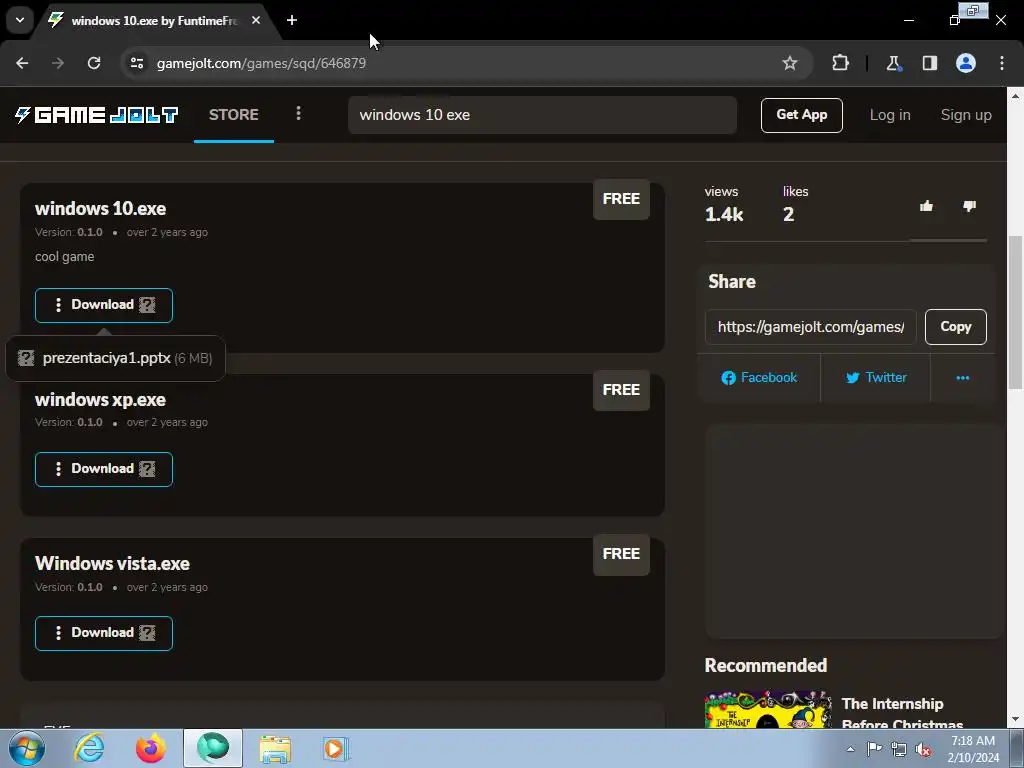Click the page vertical scrollbar thumb
The width and height of the screenshot is (1024, 768).
click(1015, 312)
